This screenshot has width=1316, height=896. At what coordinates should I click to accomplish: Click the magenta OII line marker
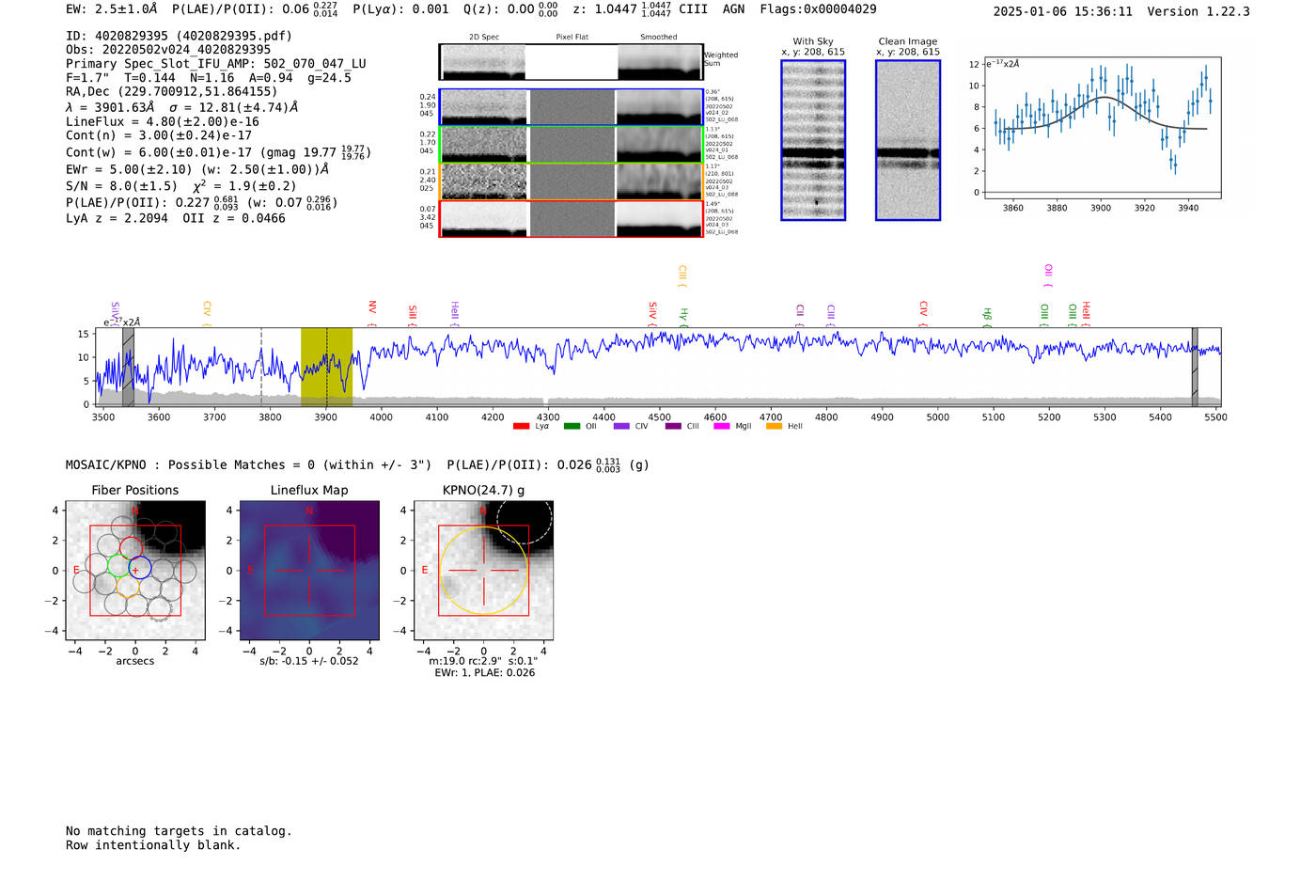pos(1048,275)
